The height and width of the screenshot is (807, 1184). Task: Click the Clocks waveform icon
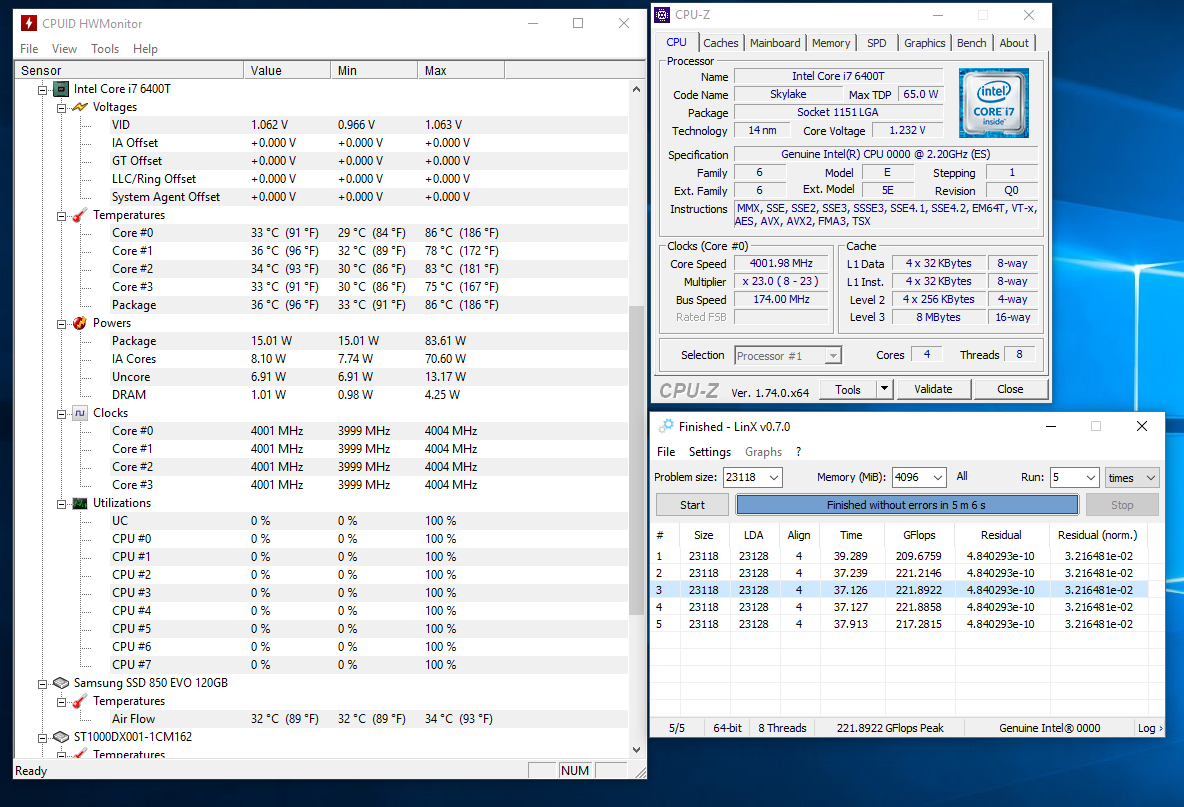click(80, 413)
